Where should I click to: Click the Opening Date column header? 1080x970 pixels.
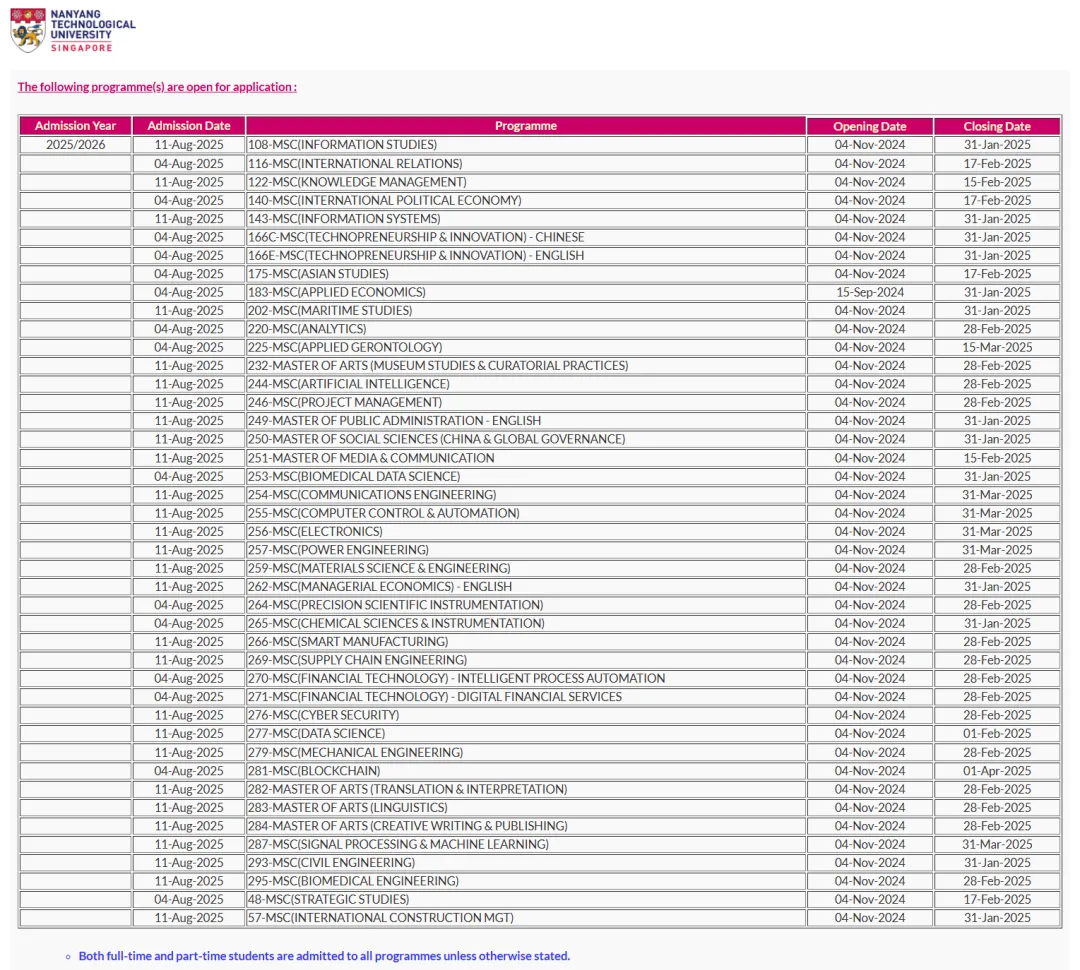click(x=869, y=127)
